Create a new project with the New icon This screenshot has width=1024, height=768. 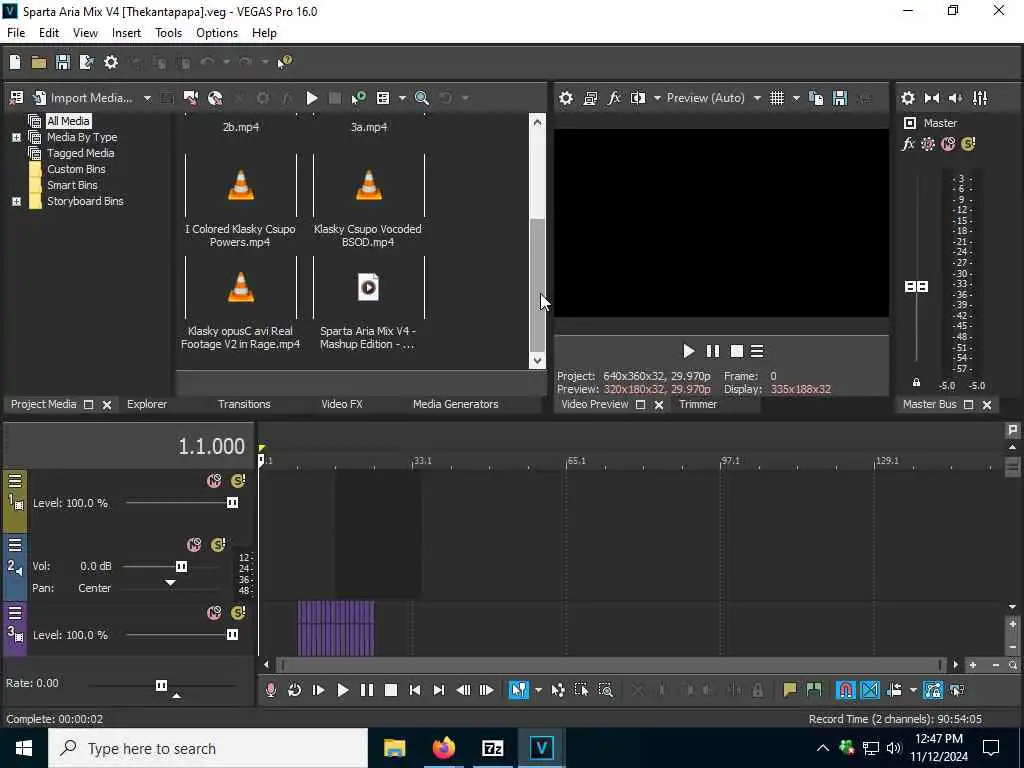[15, 62]
